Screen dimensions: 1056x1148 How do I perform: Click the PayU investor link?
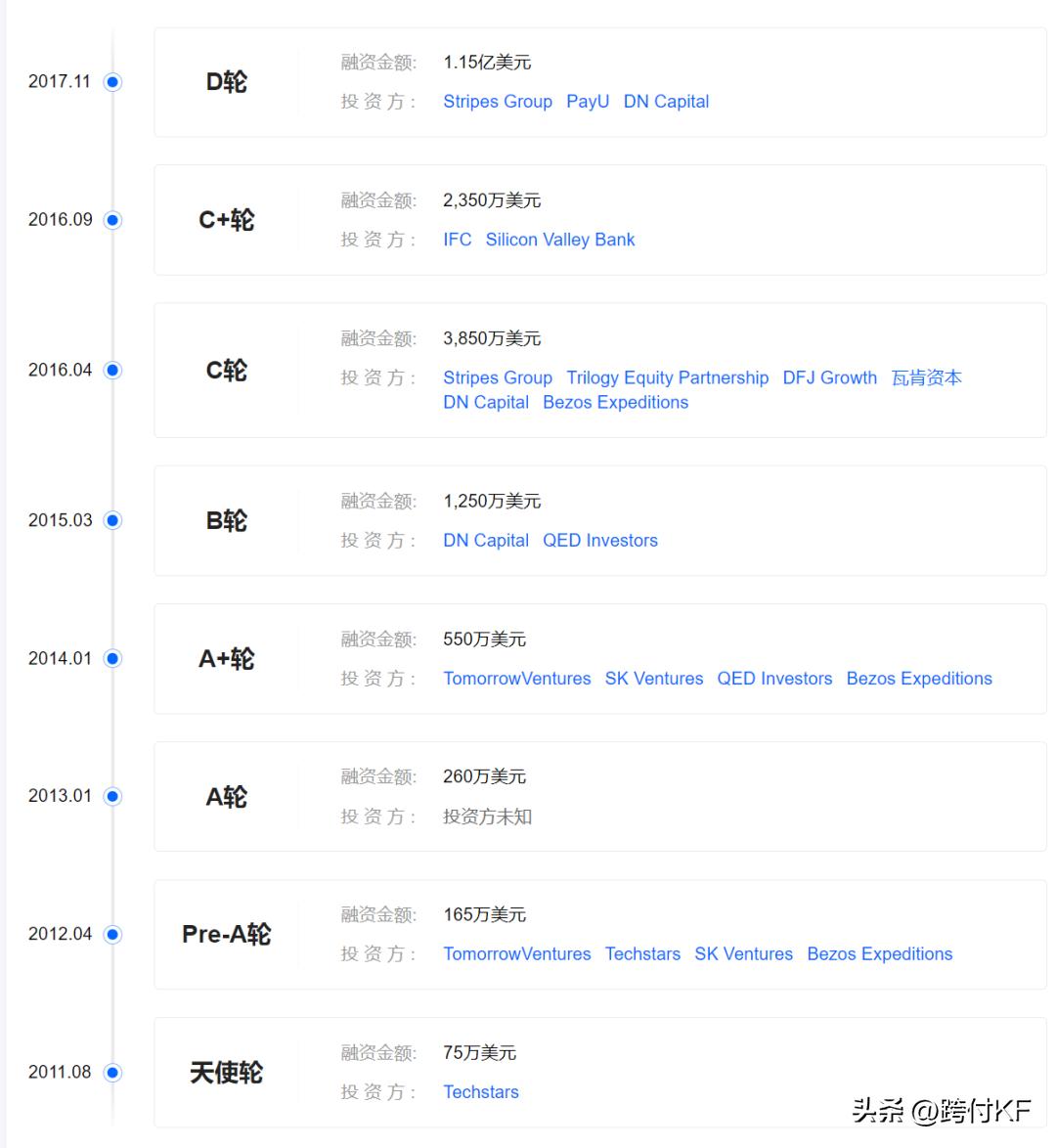click(588, 101)
